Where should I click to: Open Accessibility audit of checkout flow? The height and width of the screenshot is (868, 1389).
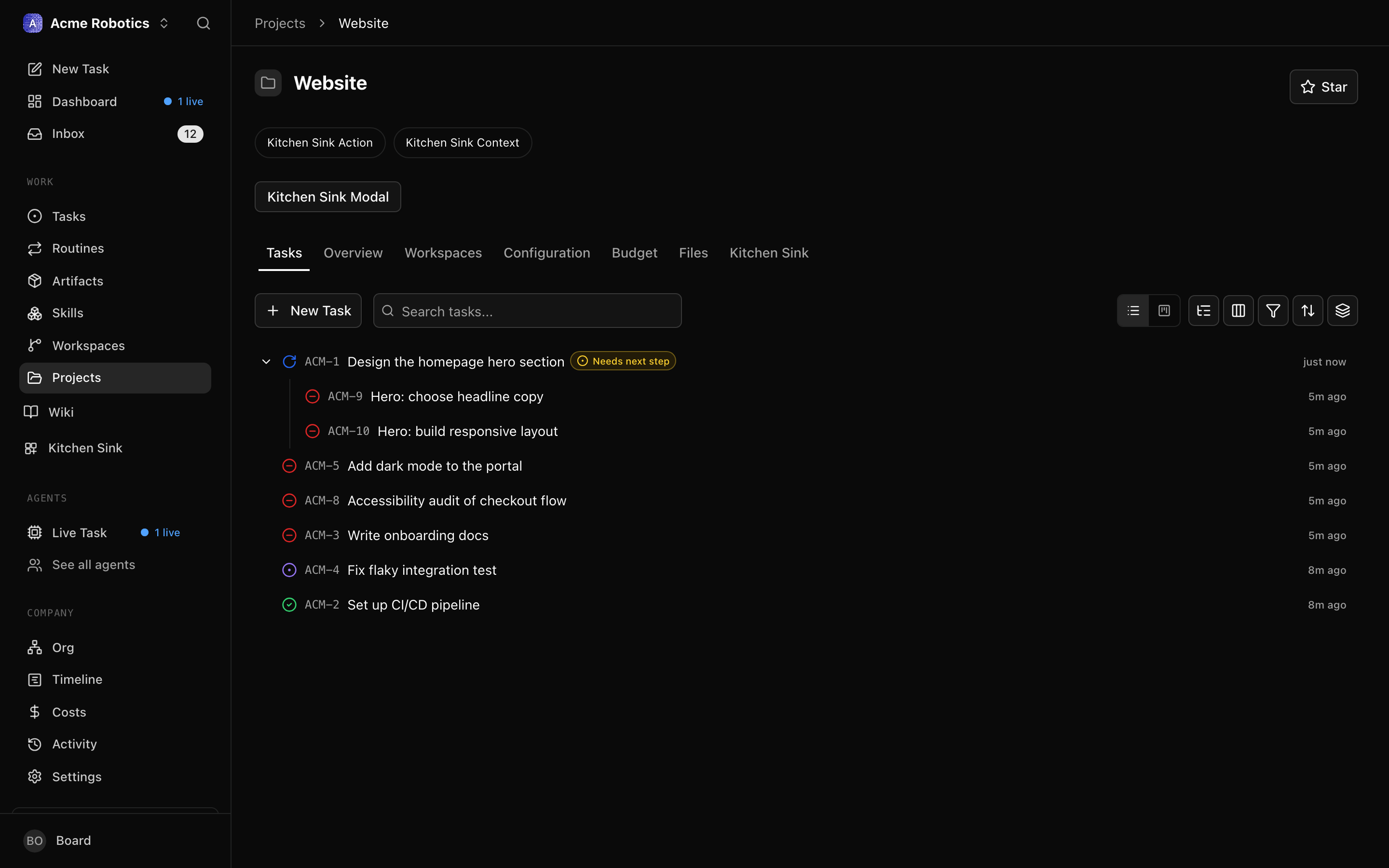[x=457, y=501]
